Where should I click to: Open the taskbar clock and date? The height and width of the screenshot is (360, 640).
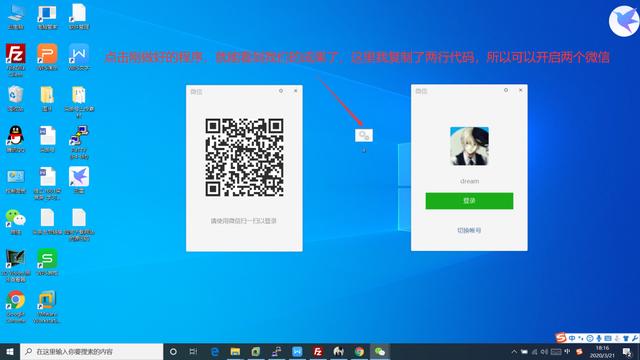coord(602,351)
